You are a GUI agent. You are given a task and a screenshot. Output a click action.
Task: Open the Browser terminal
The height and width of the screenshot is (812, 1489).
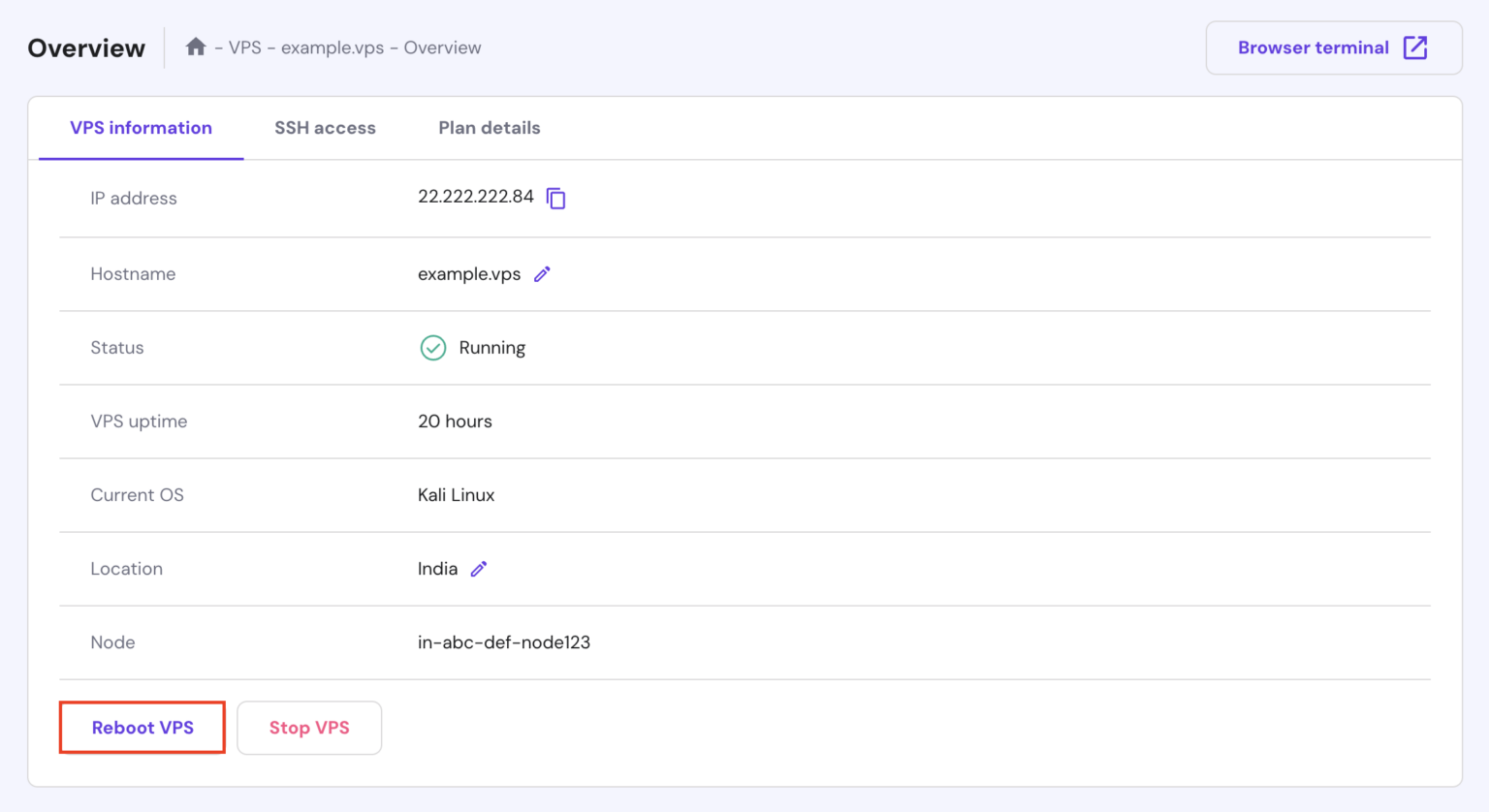(1333, 47)
